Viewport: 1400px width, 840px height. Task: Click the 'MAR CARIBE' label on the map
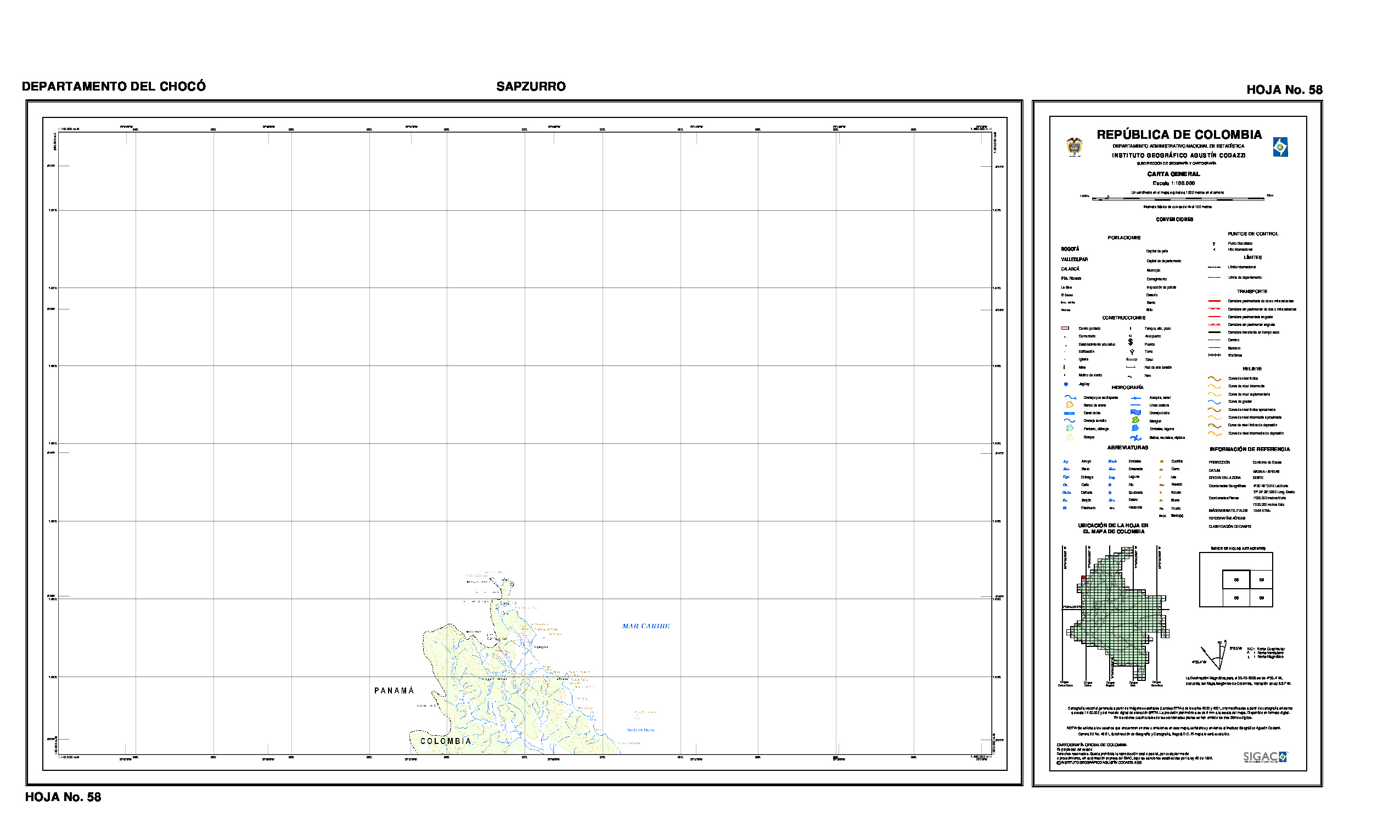coord(645,626)
